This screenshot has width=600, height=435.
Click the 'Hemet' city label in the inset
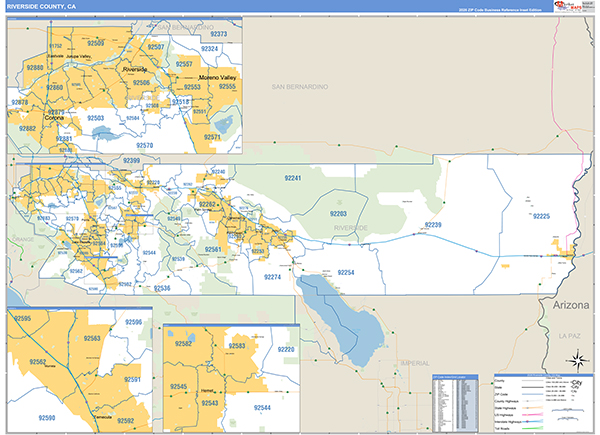click(x=207, y=391)
